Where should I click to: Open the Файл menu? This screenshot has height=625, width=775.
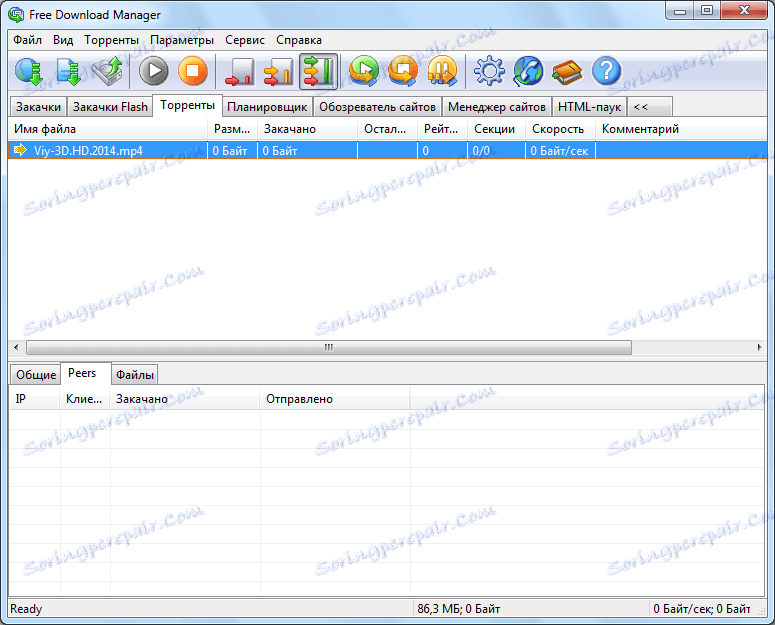[27, 40]
